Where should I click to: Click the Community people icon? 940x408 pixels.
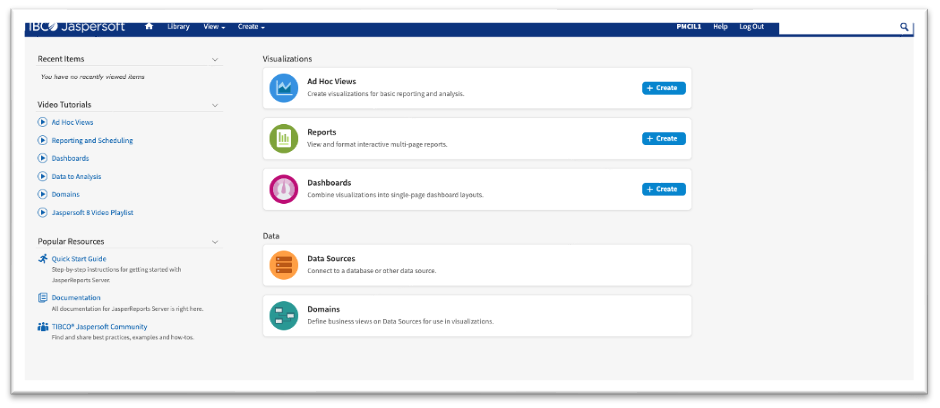pyautogui.click(x=43, y=327)
